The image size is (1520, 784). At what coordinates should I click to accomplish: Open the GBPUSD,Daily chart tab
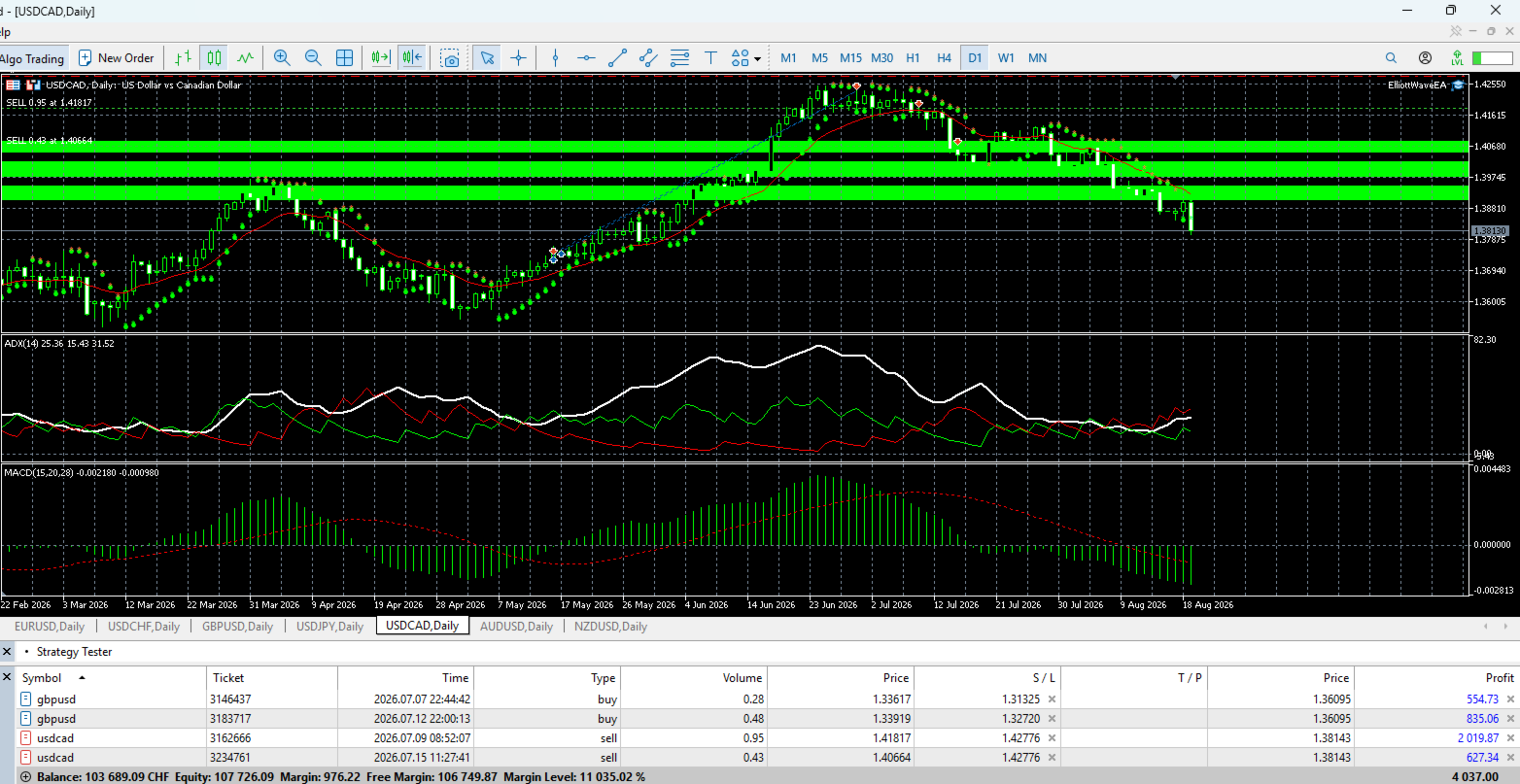point(237,627)
